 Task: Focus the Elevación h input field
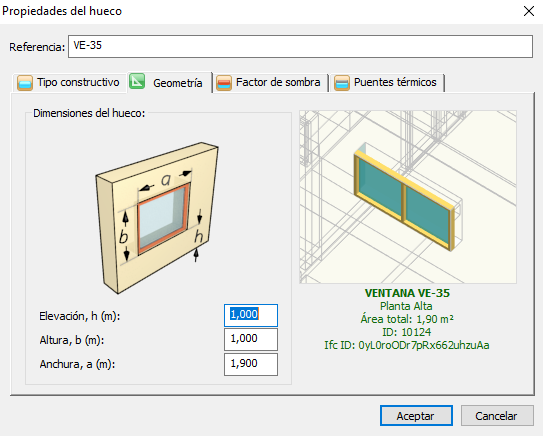[x=251, y=315]
